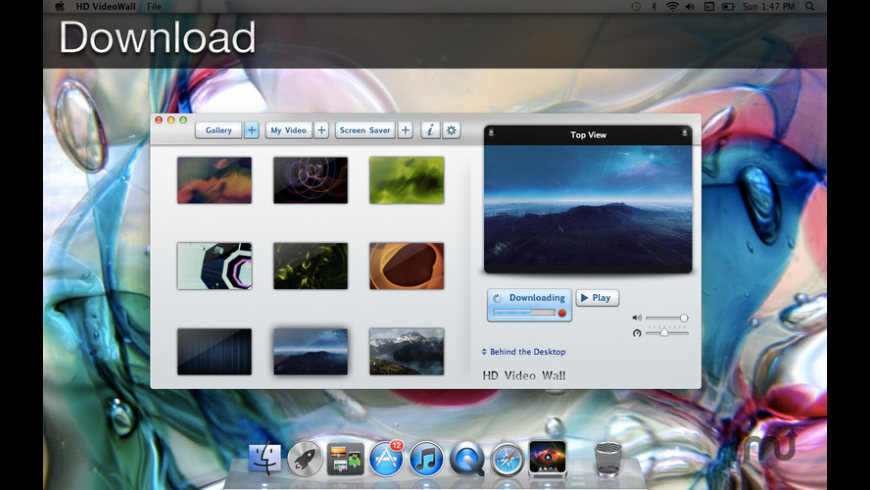Screen dimensions: 870x490
Task: Choose the dark blue stripes thumbnail
Action: pyautogui.click(x=214, y=351)
